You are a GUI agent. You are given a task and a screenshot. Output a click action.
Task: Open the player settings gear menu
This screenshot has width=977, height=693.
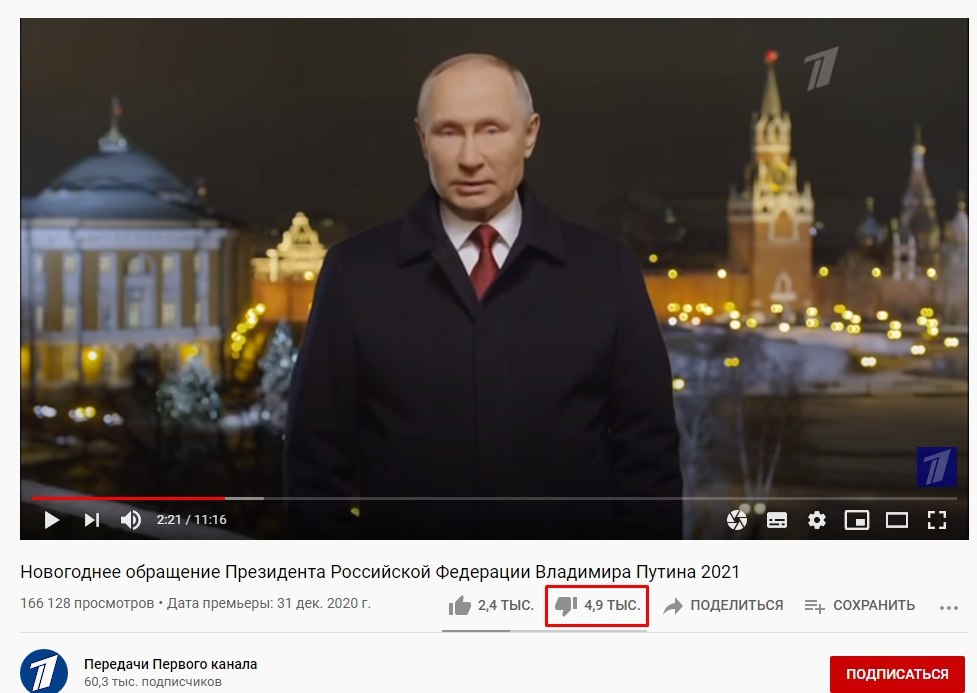coord(816,520)
